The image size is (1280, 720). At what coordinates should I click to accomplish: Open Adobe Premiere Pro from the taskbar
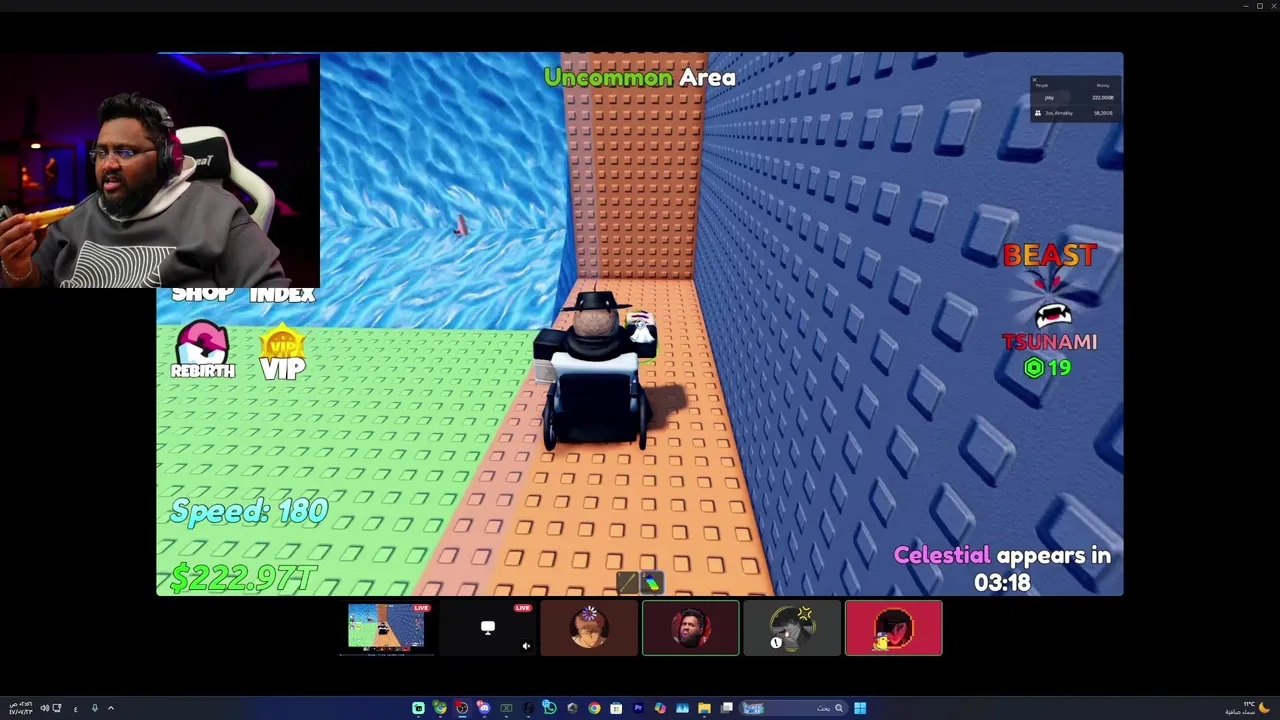coord(638,708)
